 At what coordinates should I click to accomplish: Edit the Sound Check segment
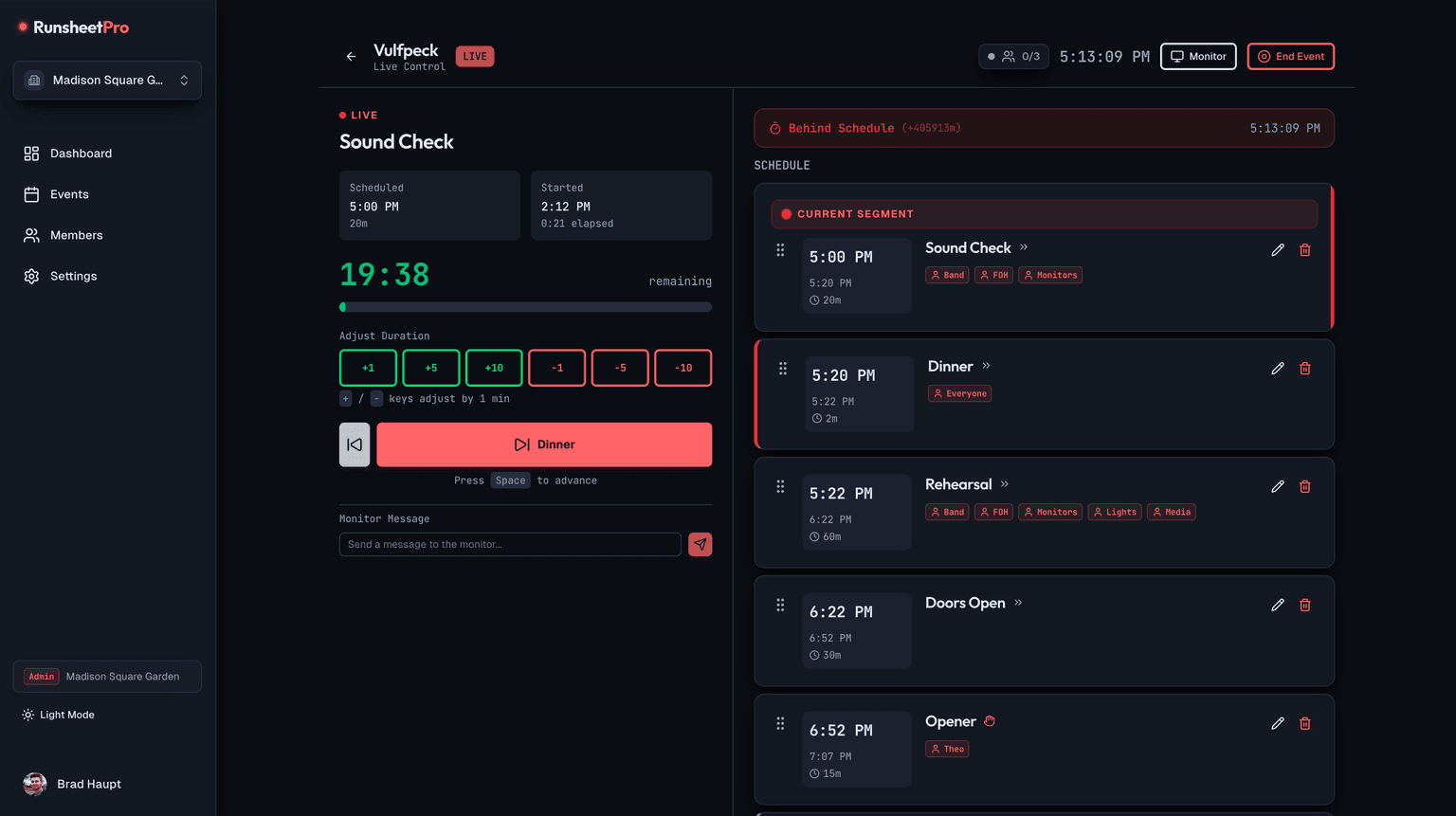tap(1278, 250)
